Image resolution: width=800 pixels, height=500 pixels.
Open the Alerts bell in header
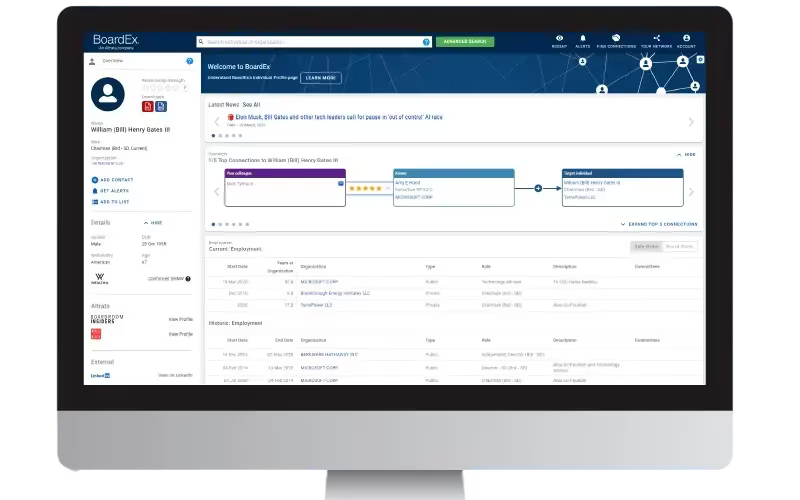point(583,38)
